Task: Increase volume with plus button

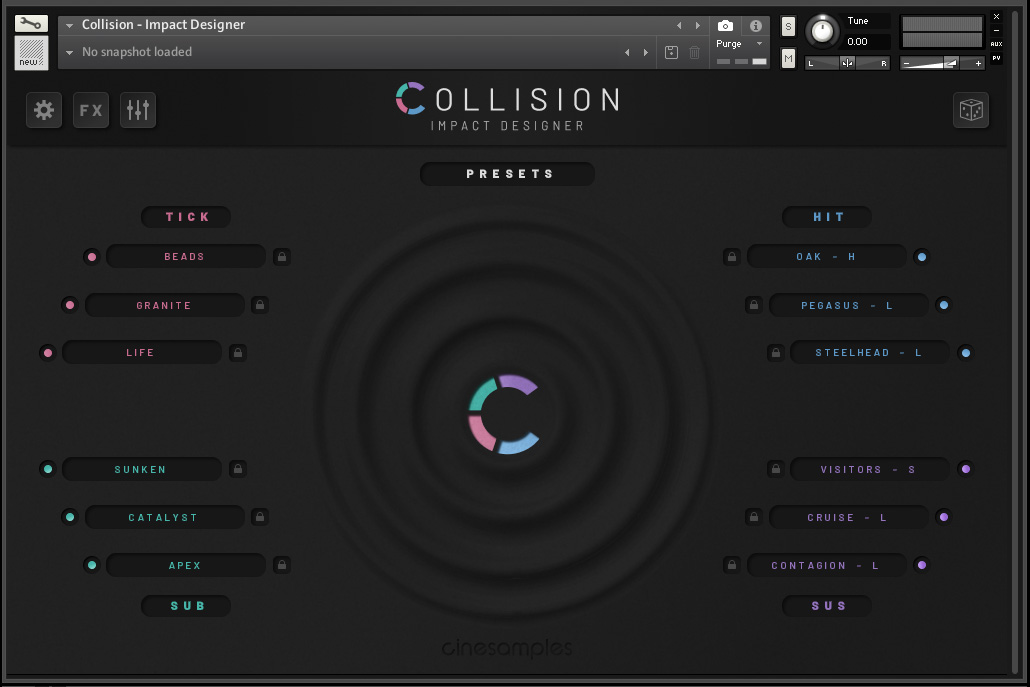Action: 978,63
